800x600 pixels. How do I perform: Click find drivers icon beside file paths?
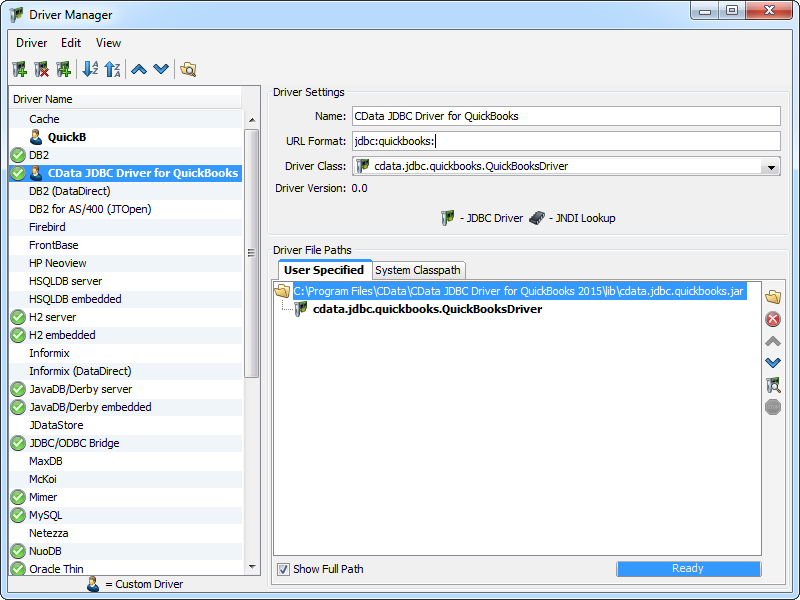pyautogui.click(x=772, y=385)
